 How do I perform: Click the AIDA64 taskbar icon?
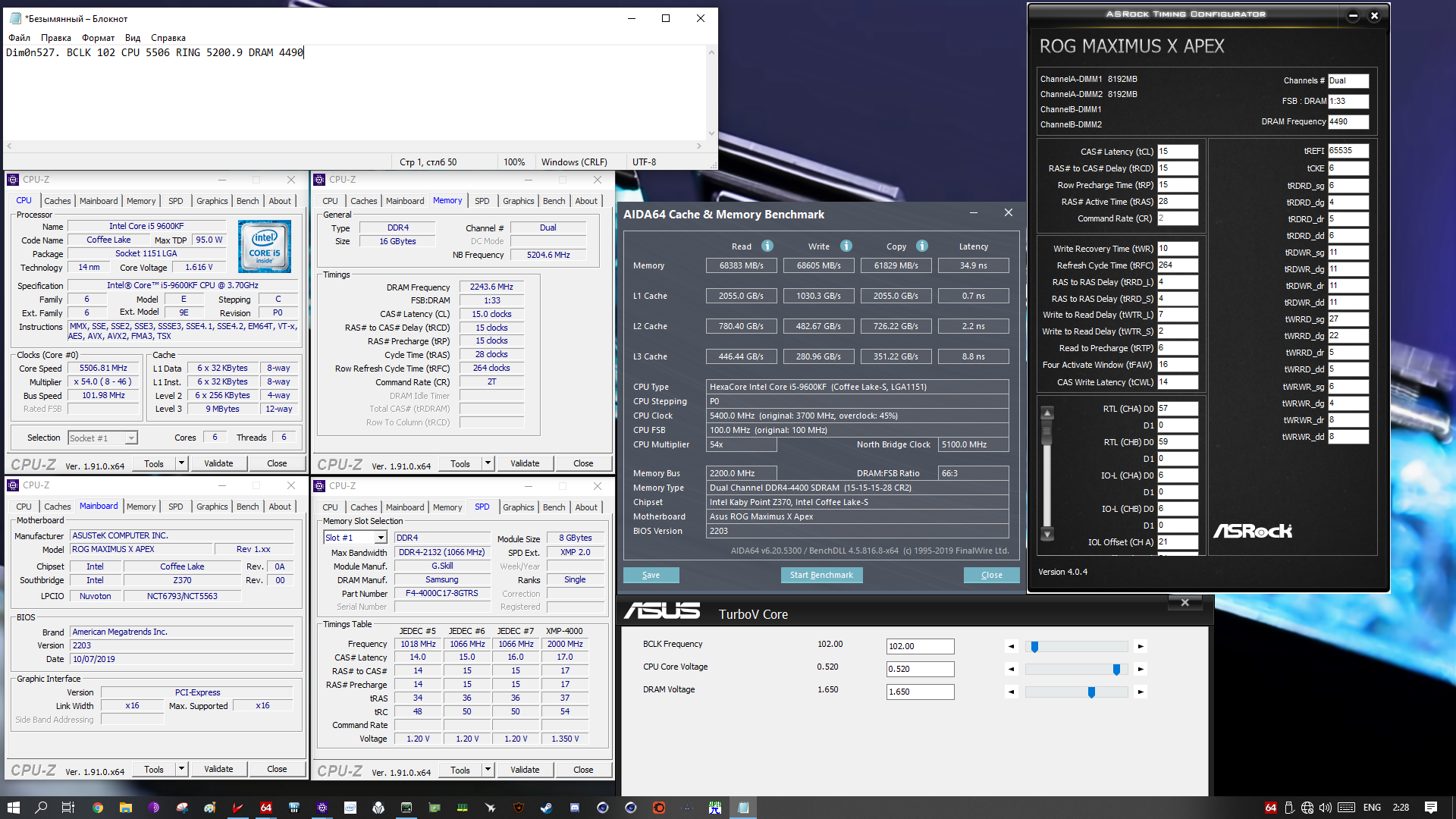266,808
